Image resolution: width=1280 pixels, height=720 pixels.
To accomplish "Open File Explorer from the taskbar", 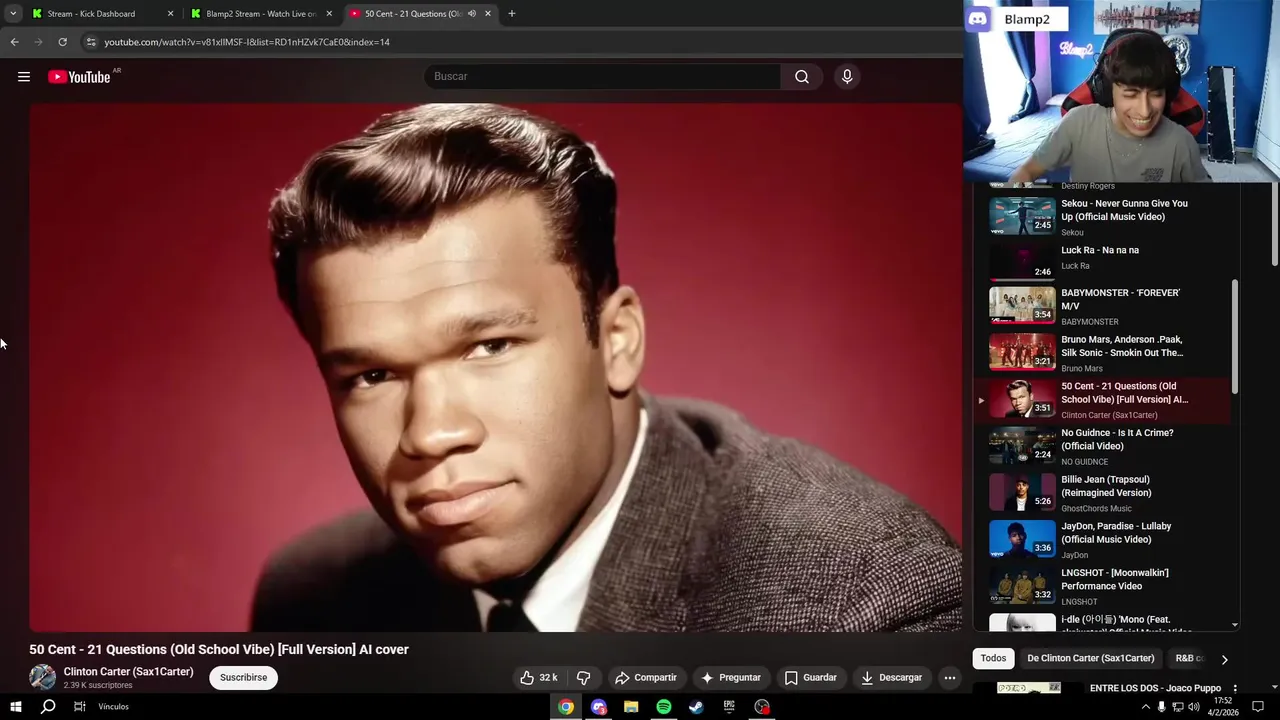I will click(631, 707).
